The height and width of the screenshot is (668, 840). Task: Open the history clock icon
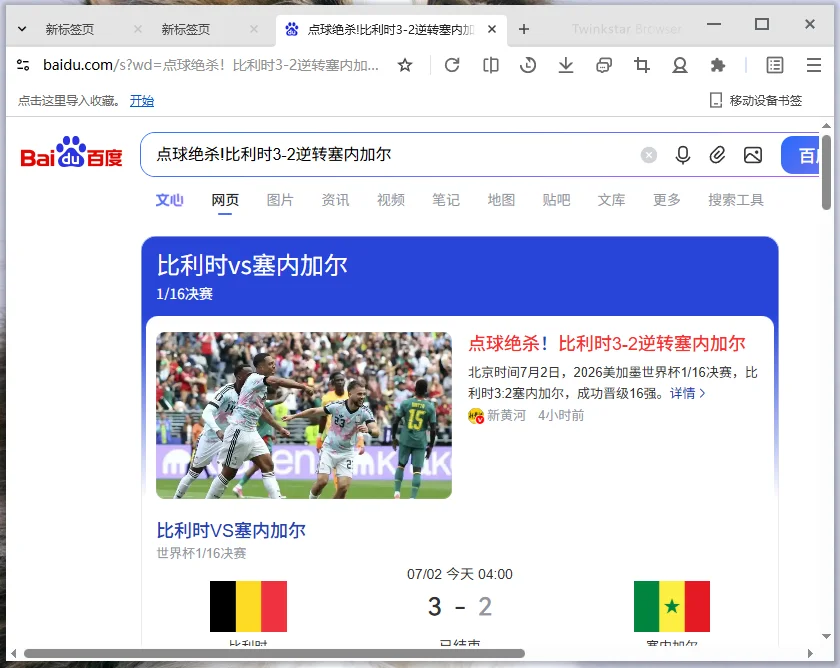[528, 65]
